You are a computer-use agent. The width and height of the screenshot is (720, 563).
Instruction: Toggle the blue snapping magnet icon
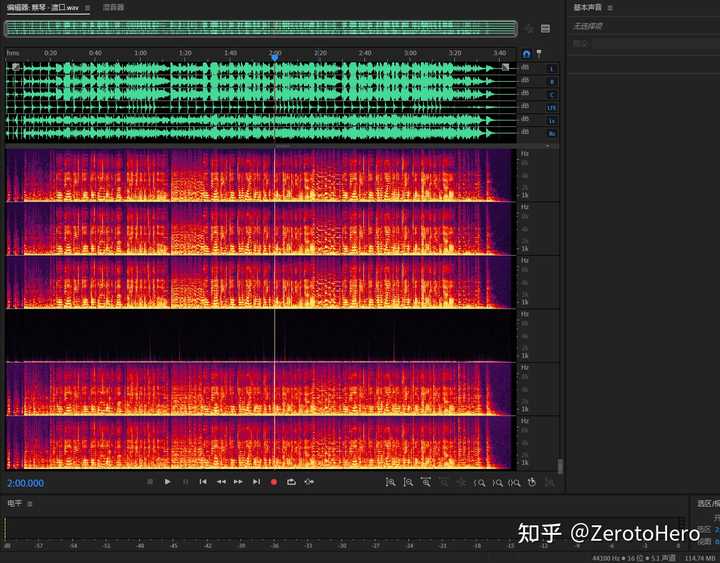(x=526, y=54)
